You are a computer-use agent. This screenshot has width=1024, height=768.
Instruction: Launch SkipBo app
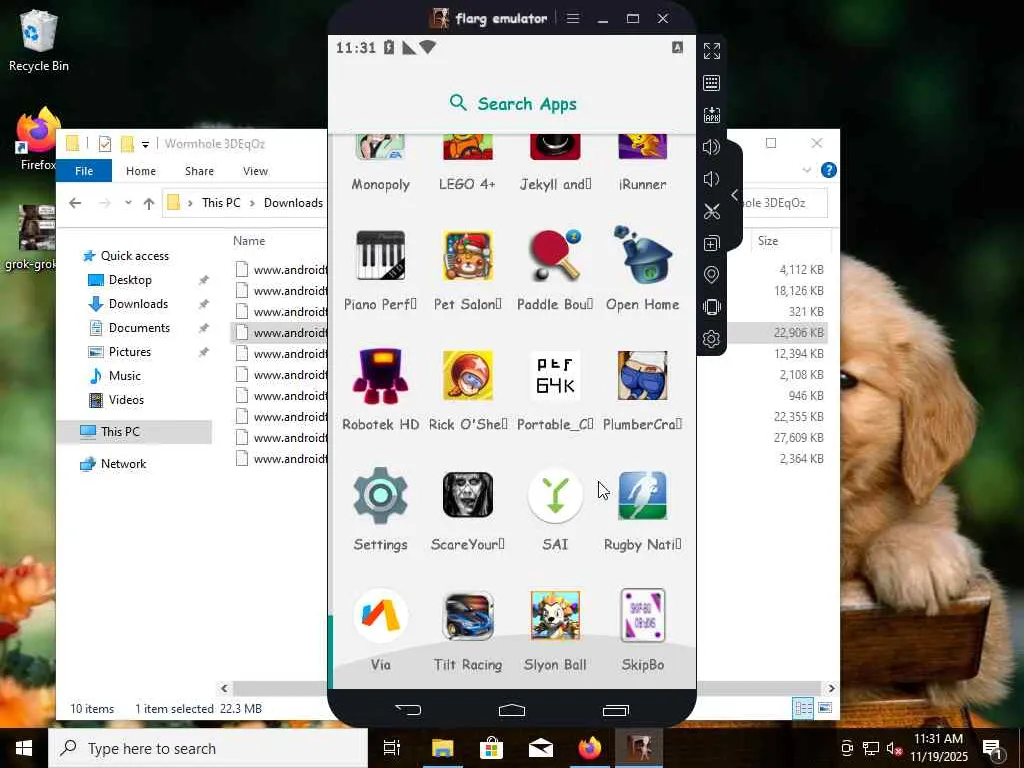643,616
